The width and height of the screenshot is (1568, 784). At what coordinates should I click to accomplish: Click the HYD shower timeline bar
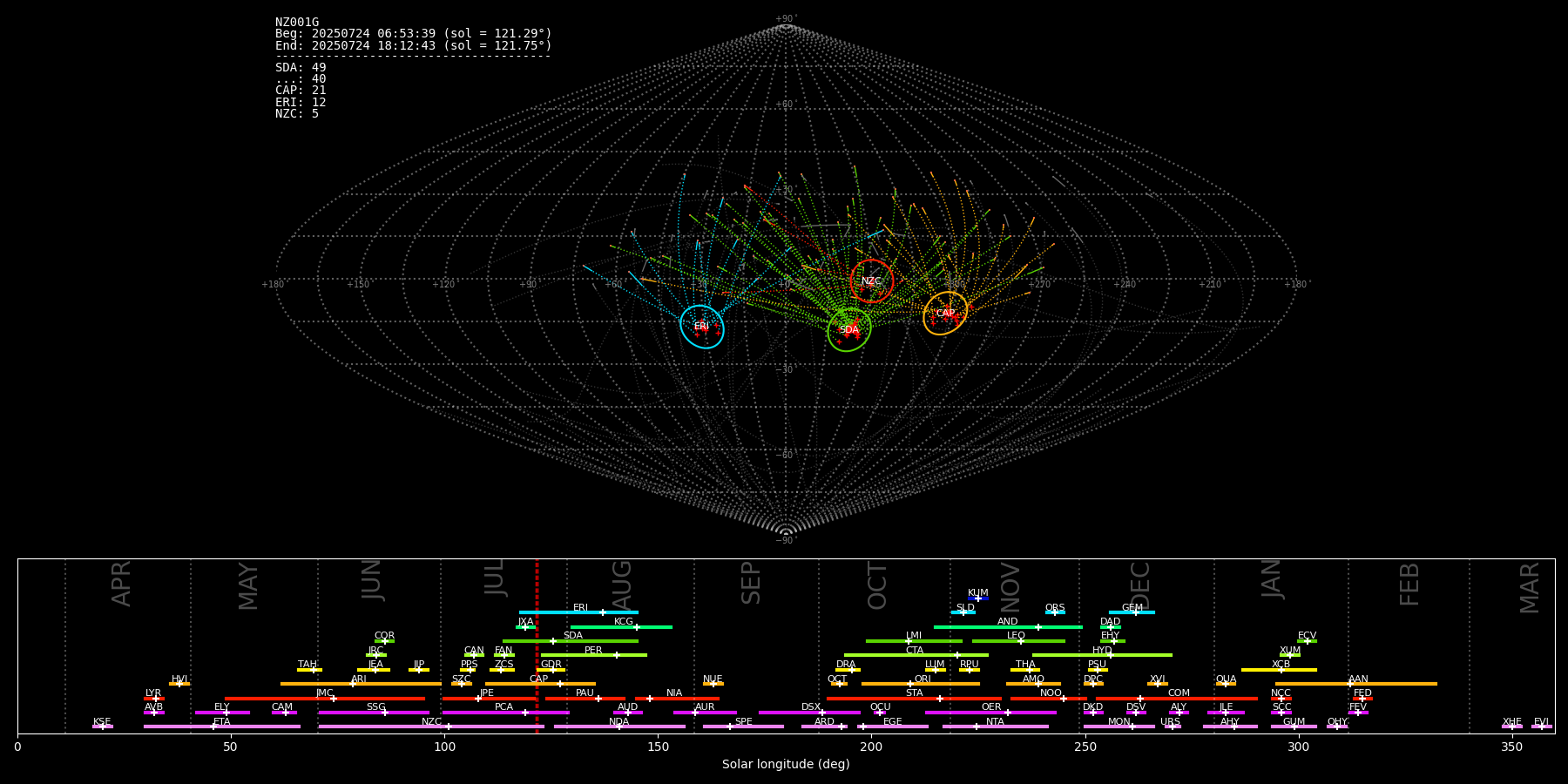point(1102,655)
